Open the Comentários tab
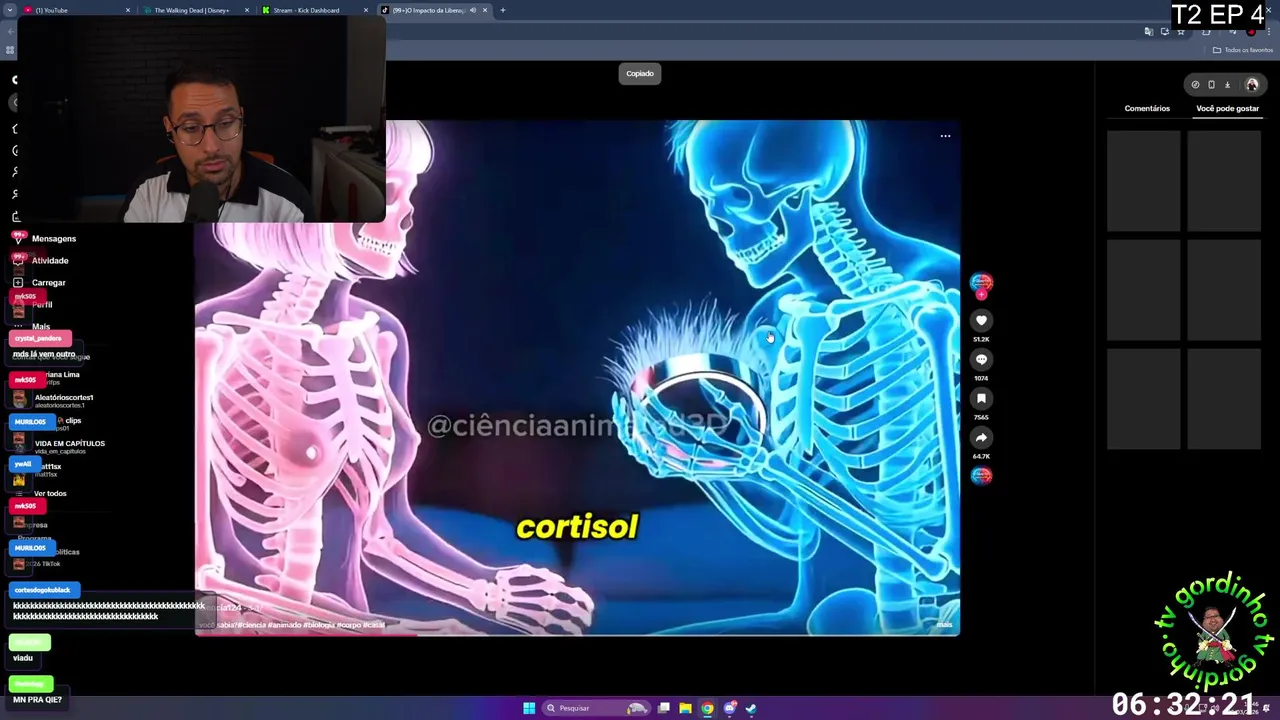The width and height of the screenshot is (1280, 720). [1147, 108]
